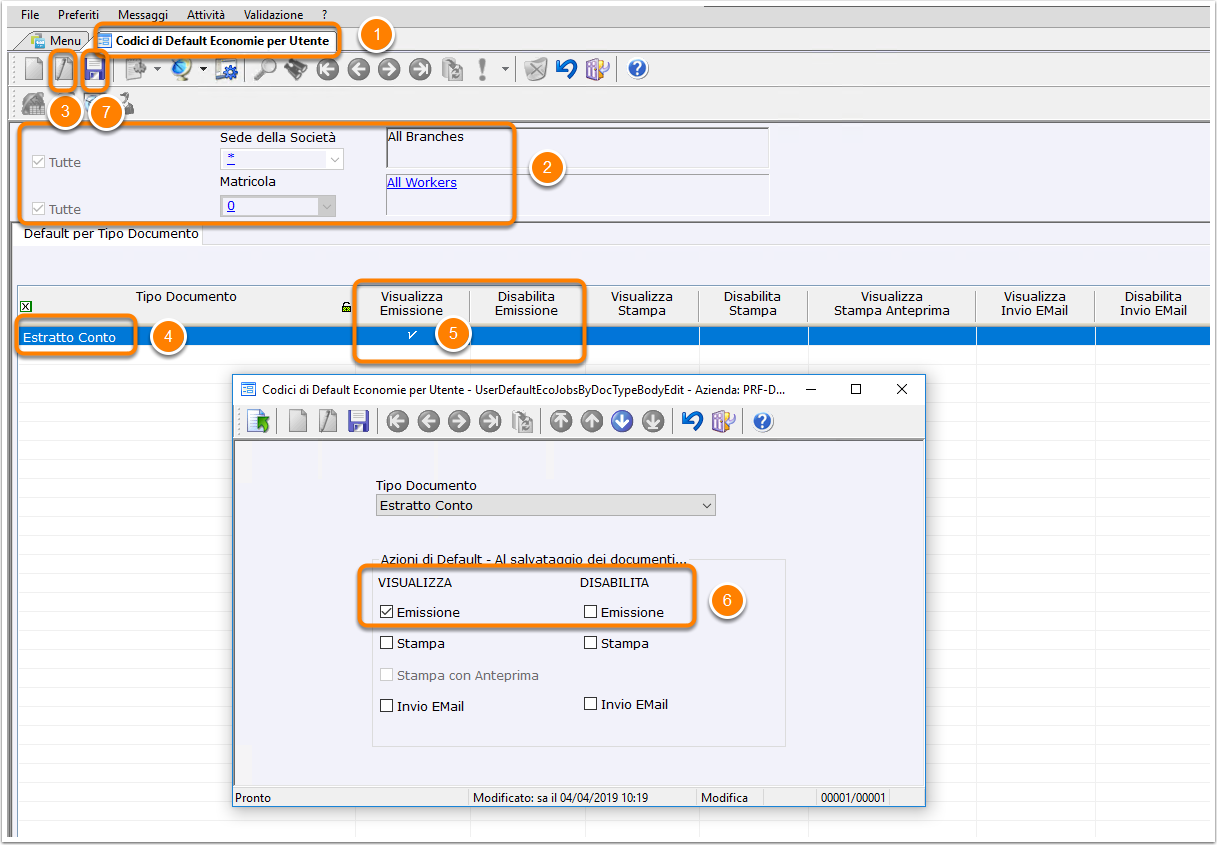Open the Messaggi menu
1217x845 pixels.
[x=142, y=15]
